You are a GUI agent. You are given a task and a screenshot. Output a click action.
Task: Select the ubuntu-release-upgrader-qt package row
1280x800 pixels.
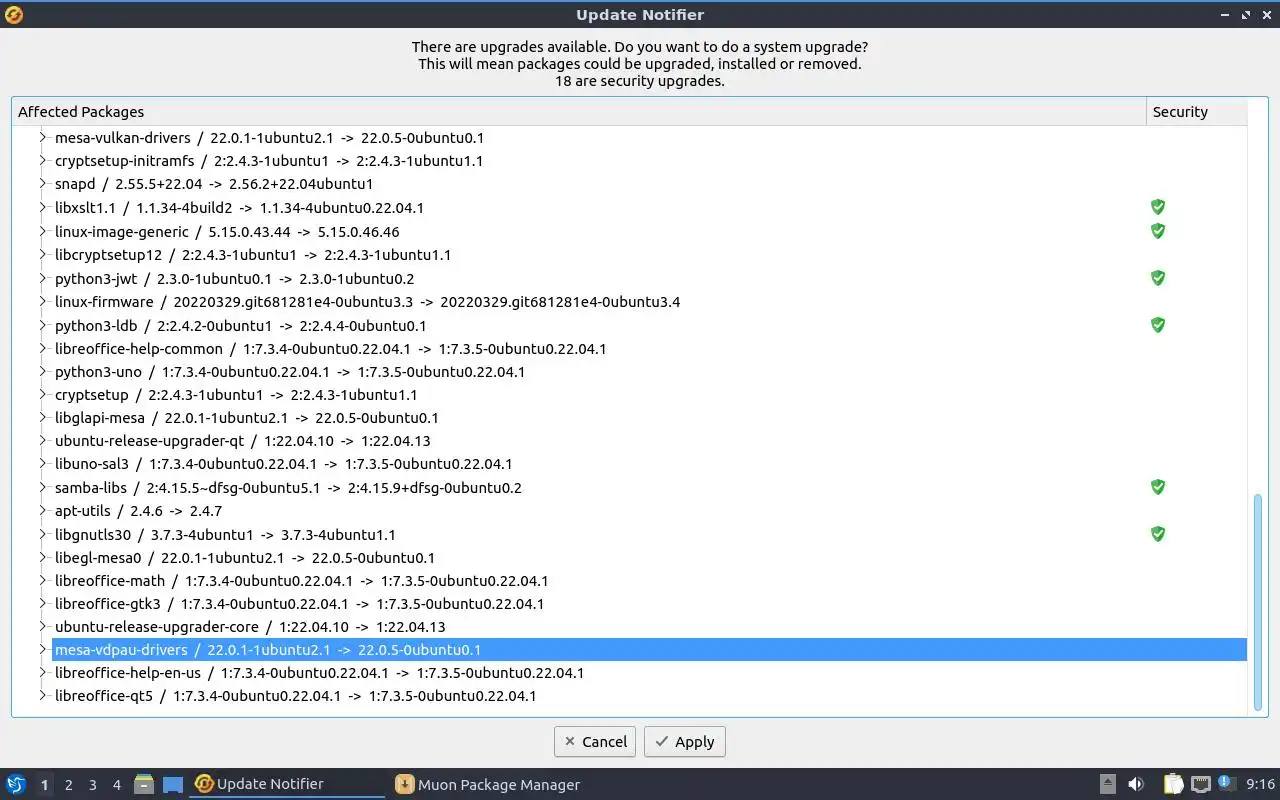point(649,441)
